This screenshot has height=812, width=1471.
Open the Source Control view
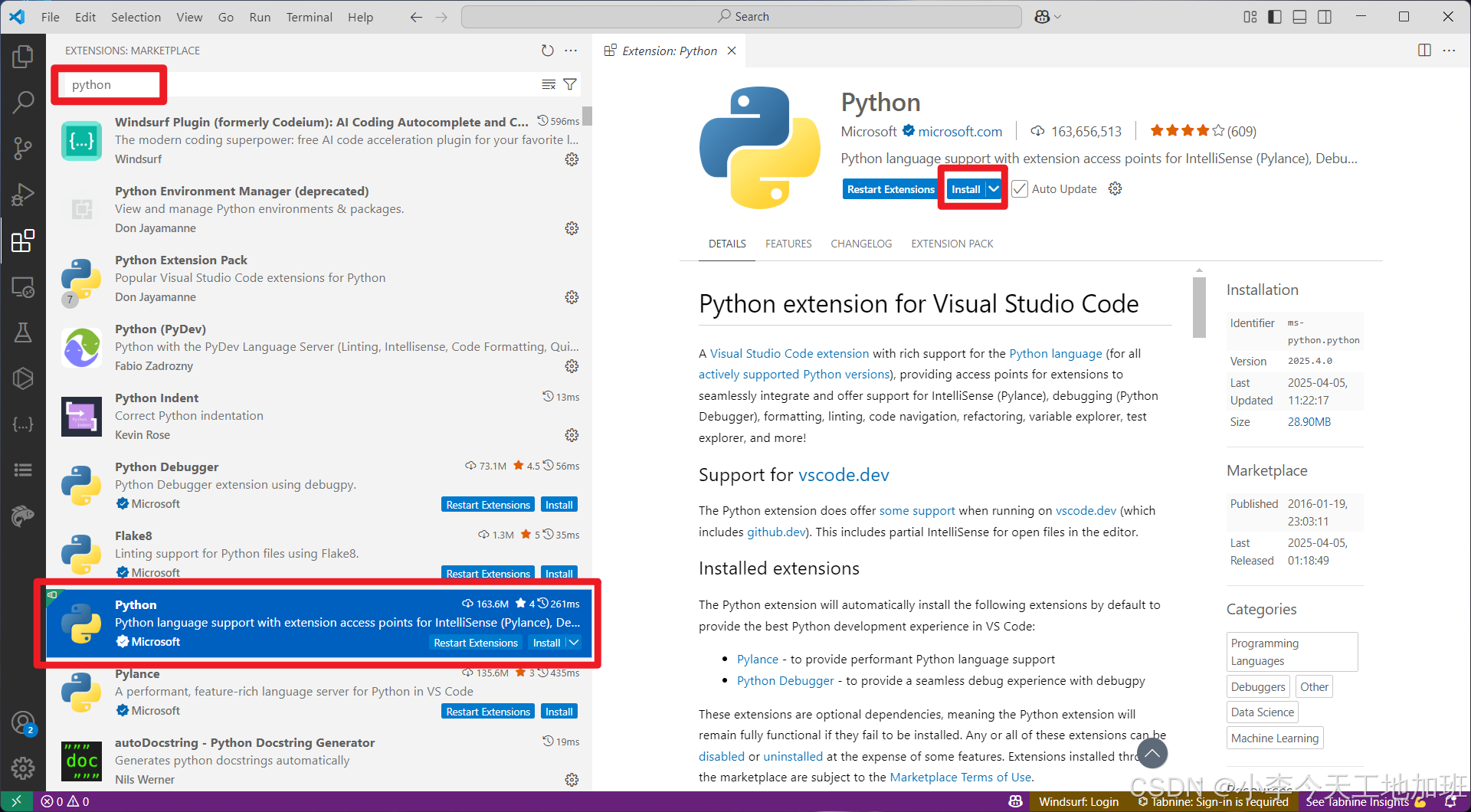[23, 148]
